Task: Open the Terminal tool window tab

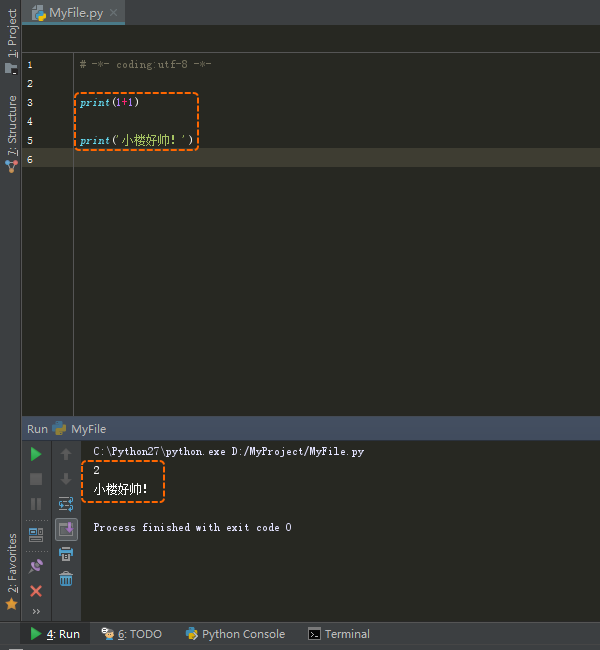Action: (339, 634)
